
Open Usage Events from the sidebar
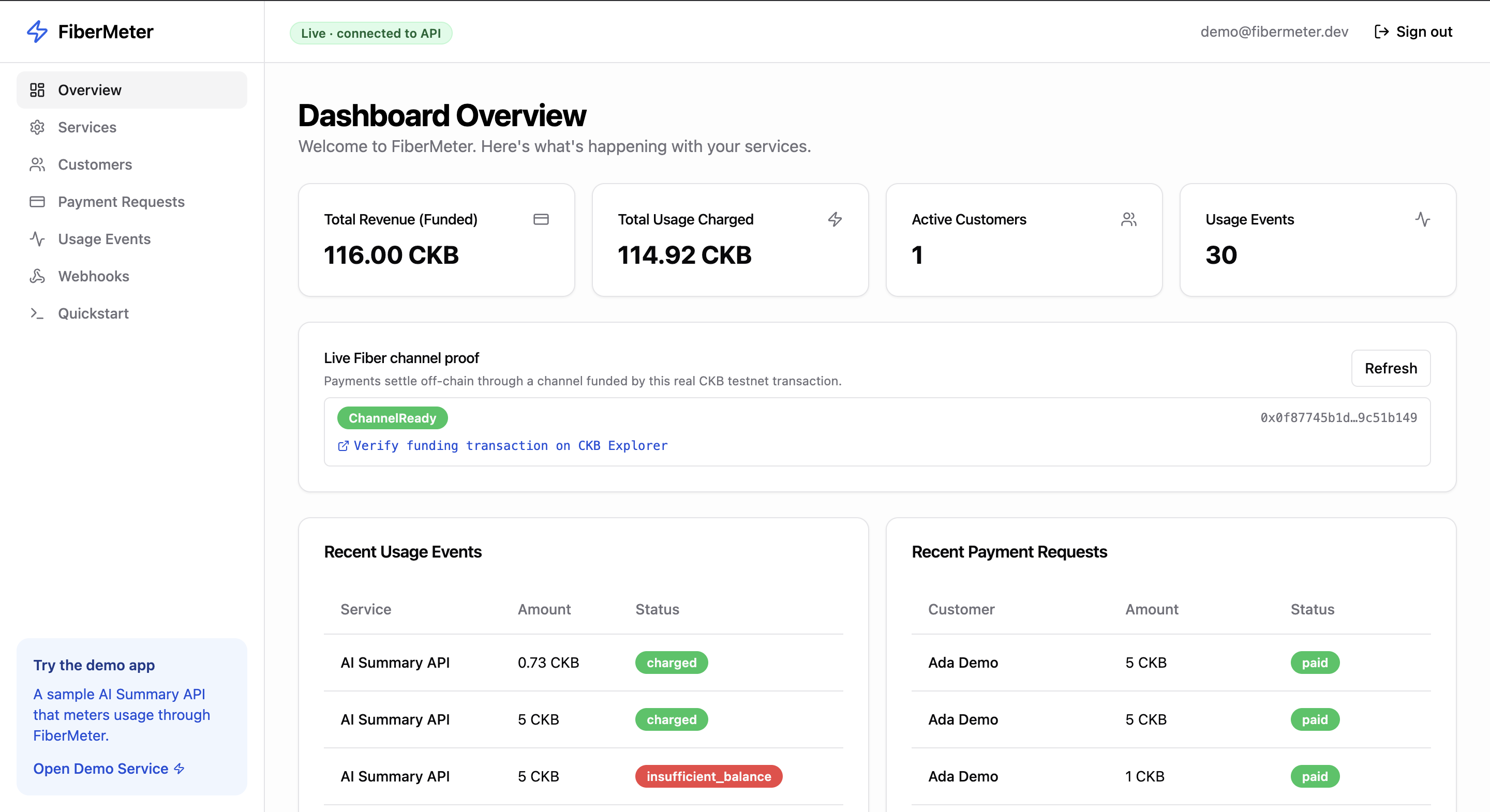click(132, 239)
